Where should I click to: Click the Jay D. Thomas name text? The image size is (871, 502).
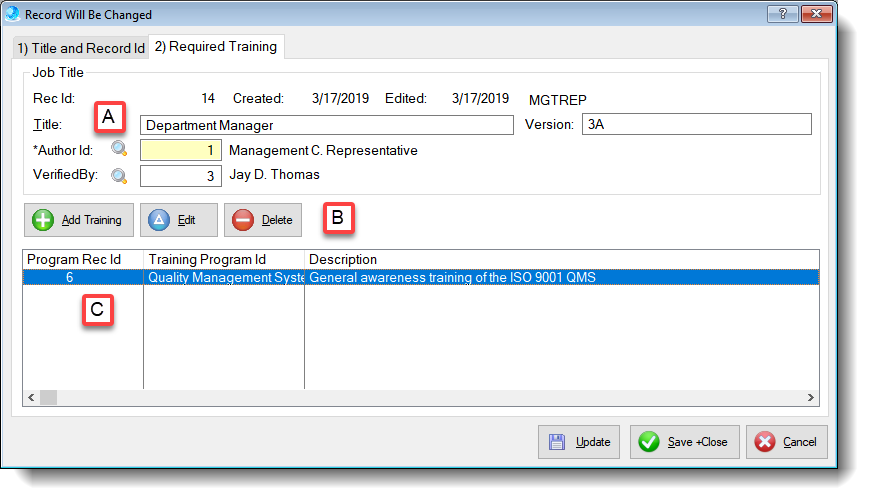point(274,174)
